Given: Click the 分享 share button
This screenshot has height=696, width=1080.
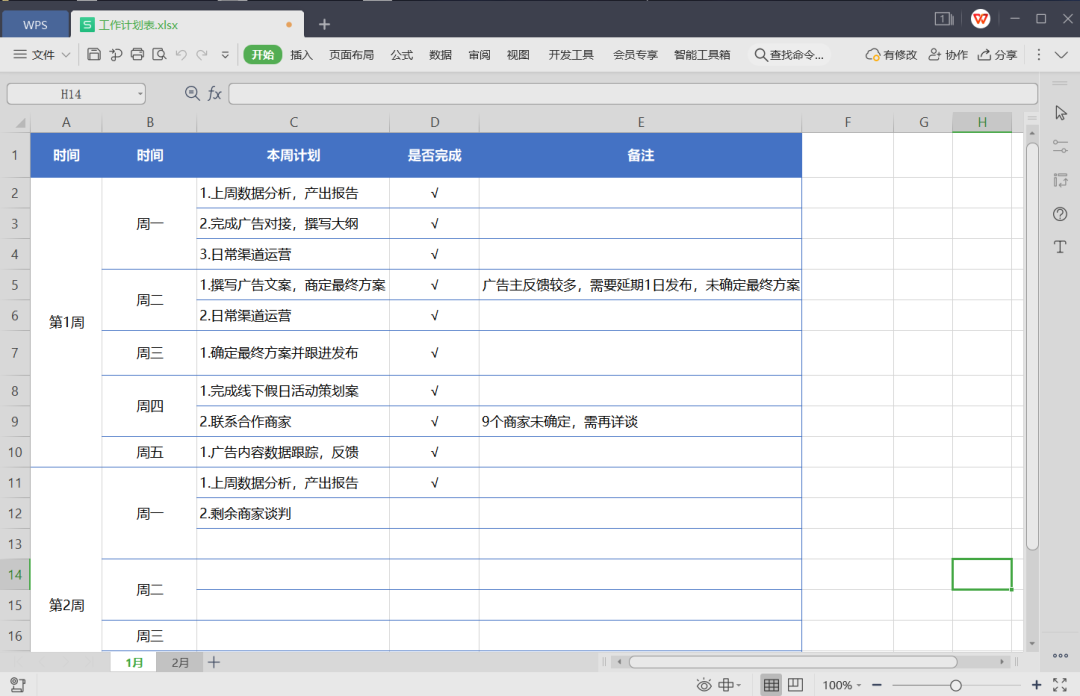Looking at the screenshot, I should pos(997,55).
